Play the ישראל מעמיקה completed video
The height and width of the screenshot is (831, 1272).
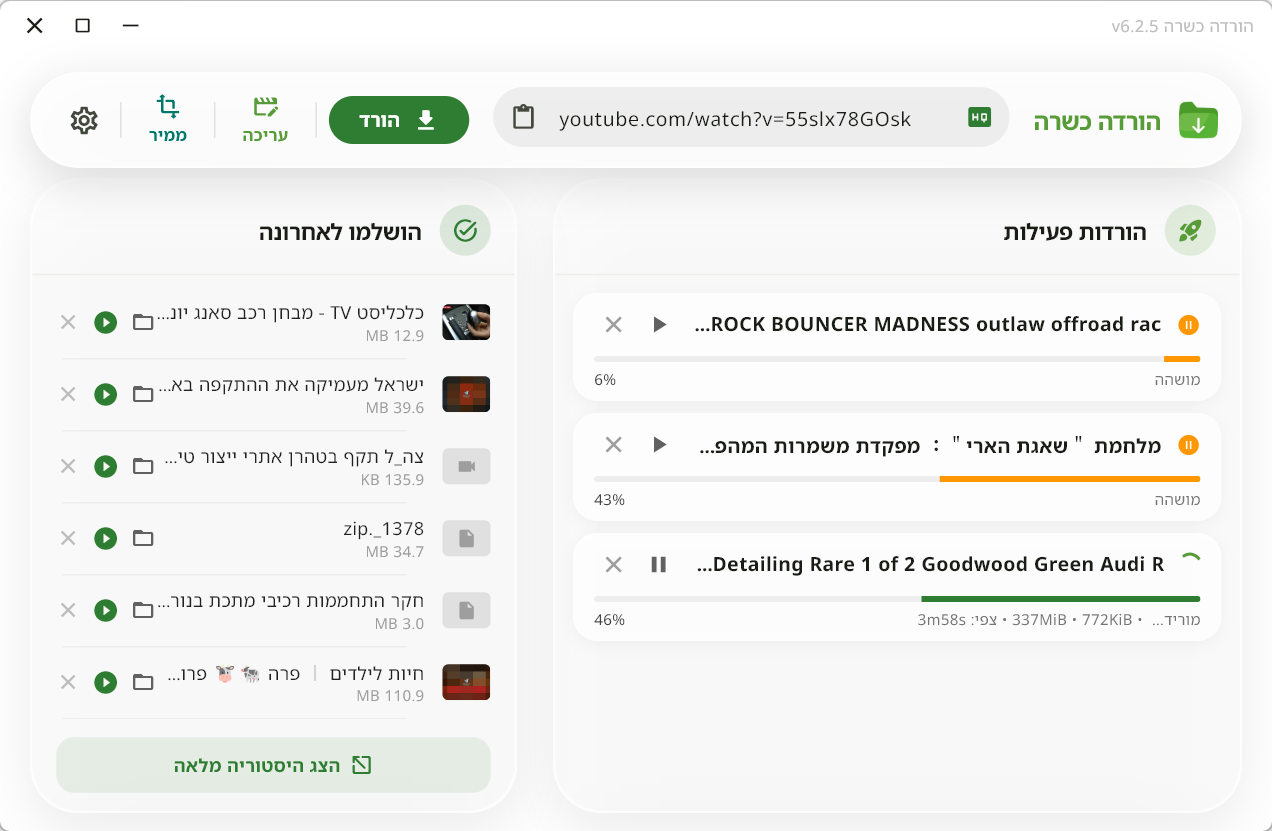click(x=105, y=394)
